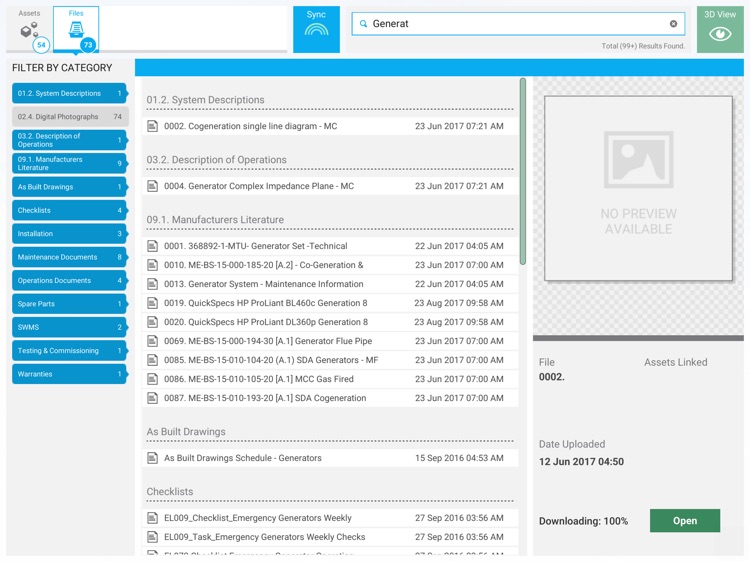Select 0002. Cogeneration single line diagram - MC
This screenshot has width=750, height=562.
click(330, 126)
